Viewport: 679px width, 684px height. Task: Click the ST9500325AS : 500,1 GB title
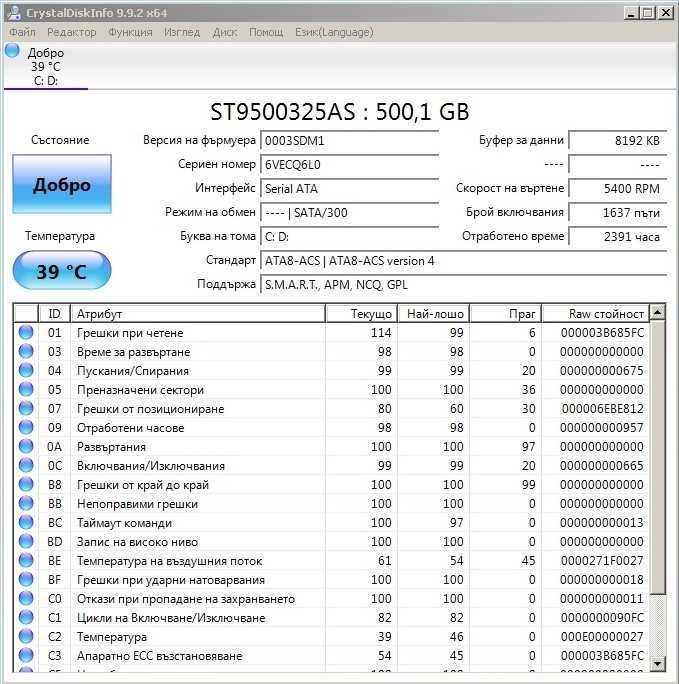[340, 112]
